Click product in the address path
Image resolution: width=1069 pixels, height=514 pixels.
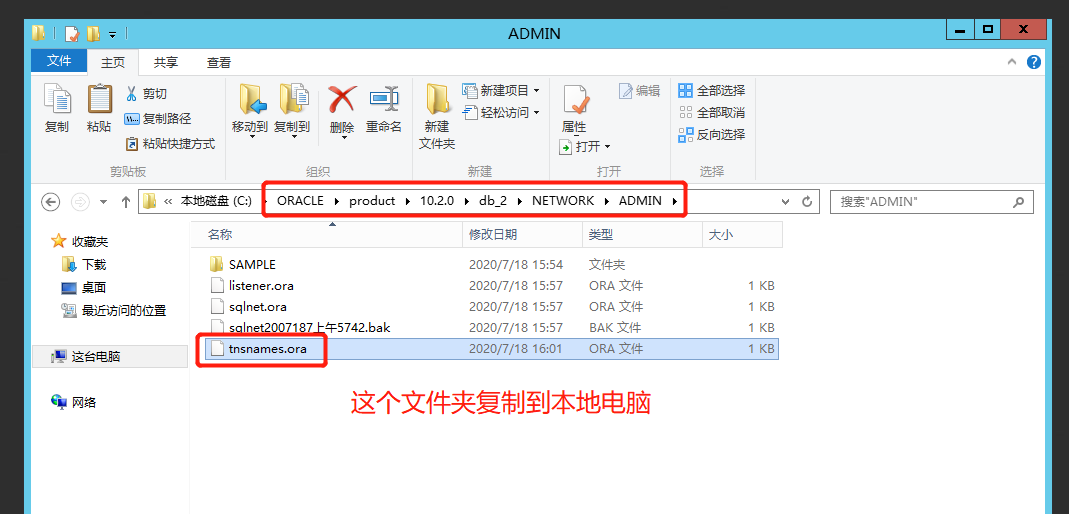pos(372,201)
